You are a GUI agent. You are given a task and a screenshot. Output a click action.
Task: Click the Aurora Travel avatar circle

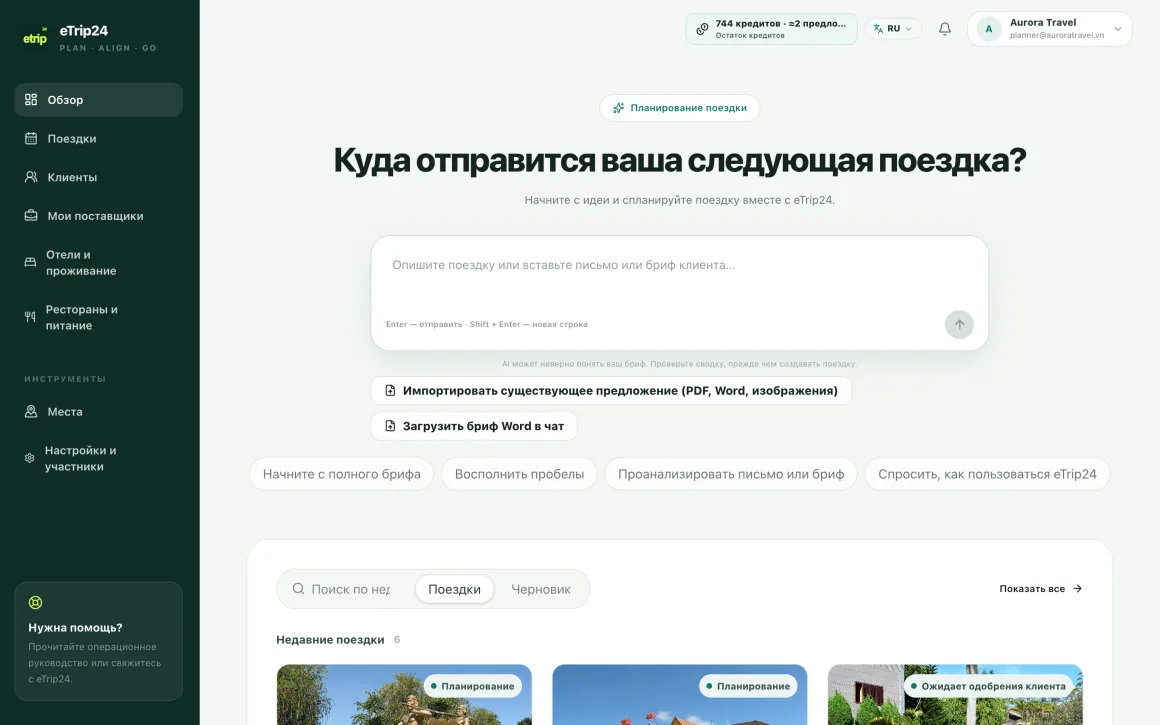[989, 29]
